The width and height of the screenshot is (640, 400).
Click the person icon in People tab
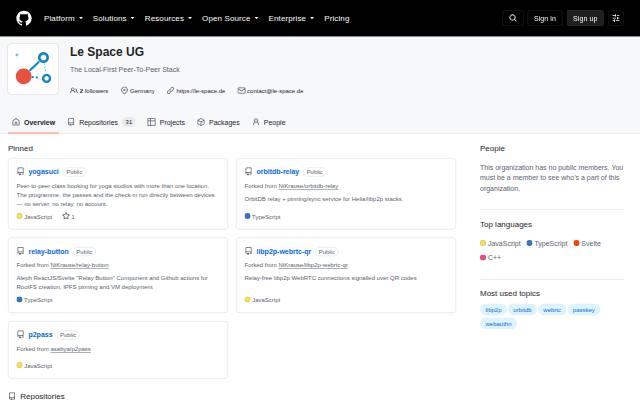(256, 122)
